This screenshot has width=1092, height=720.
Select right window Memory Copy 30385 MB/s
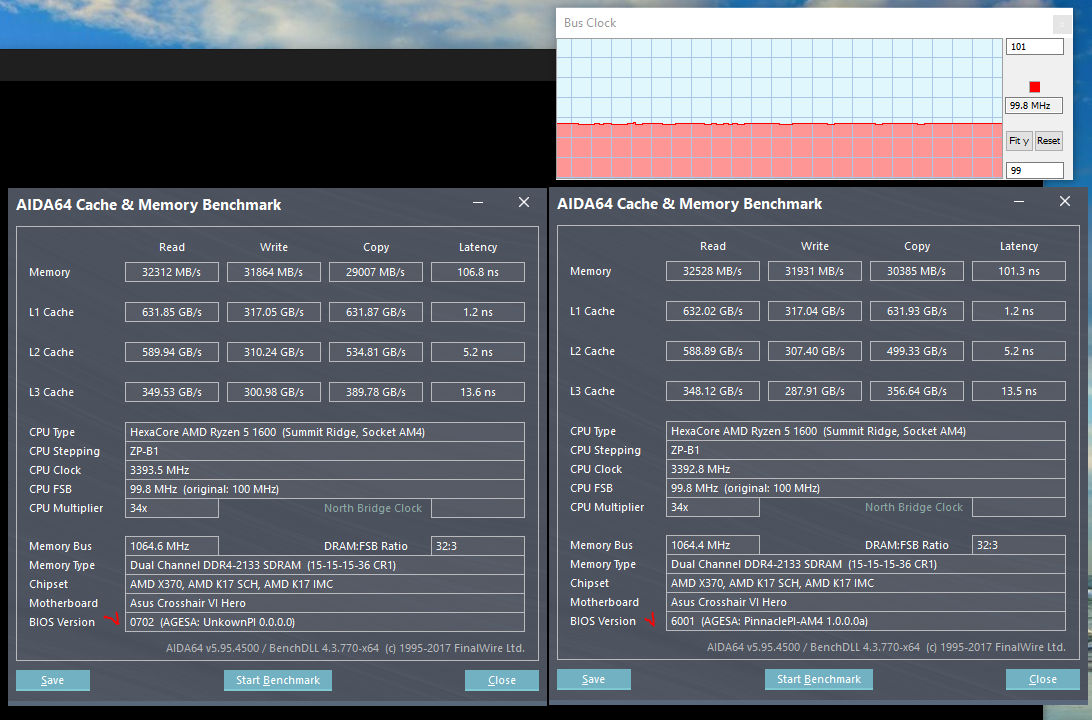click(x=916, y=271)
